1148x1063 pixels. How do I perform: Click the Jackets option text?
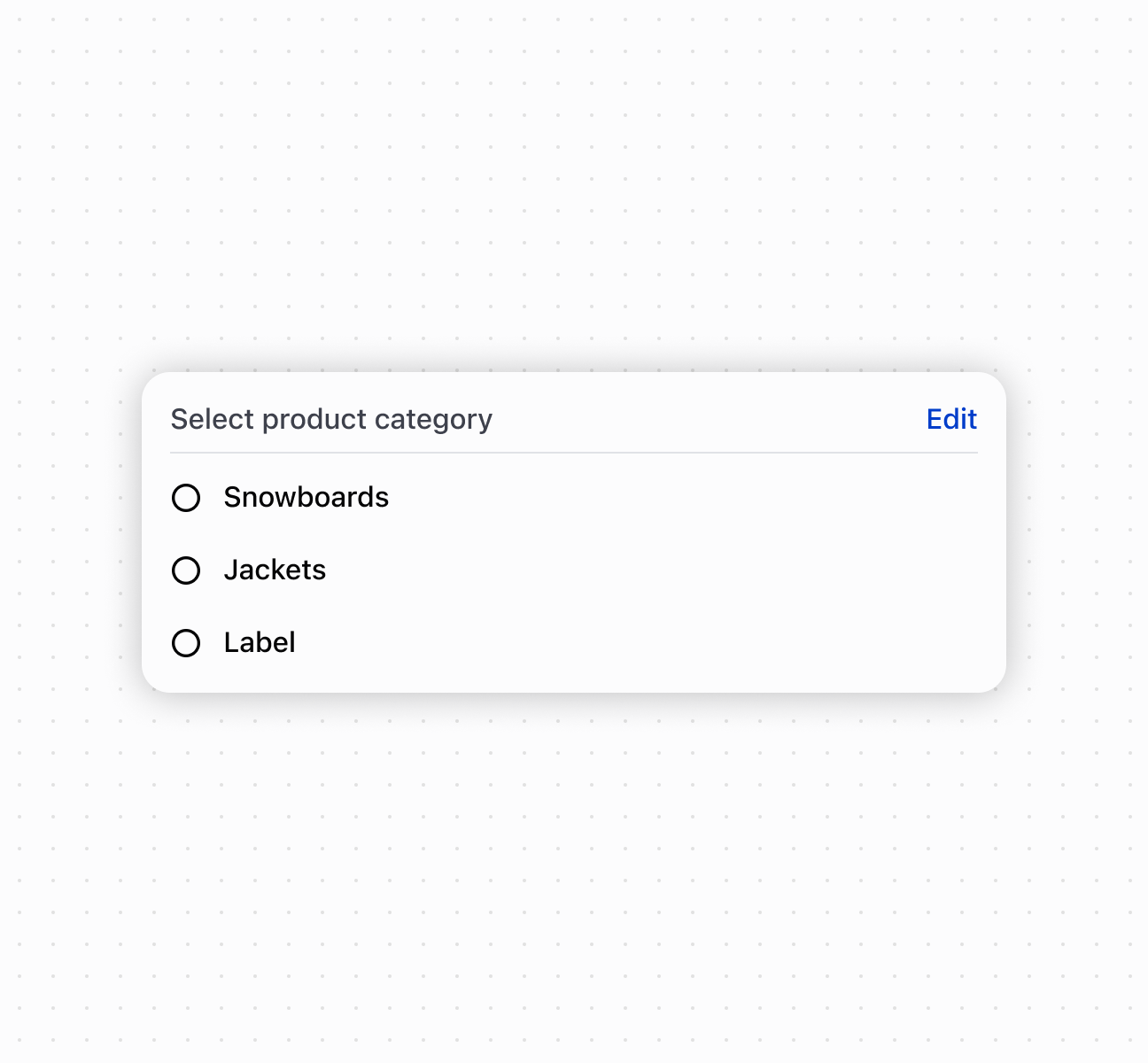tap(275, 570)
